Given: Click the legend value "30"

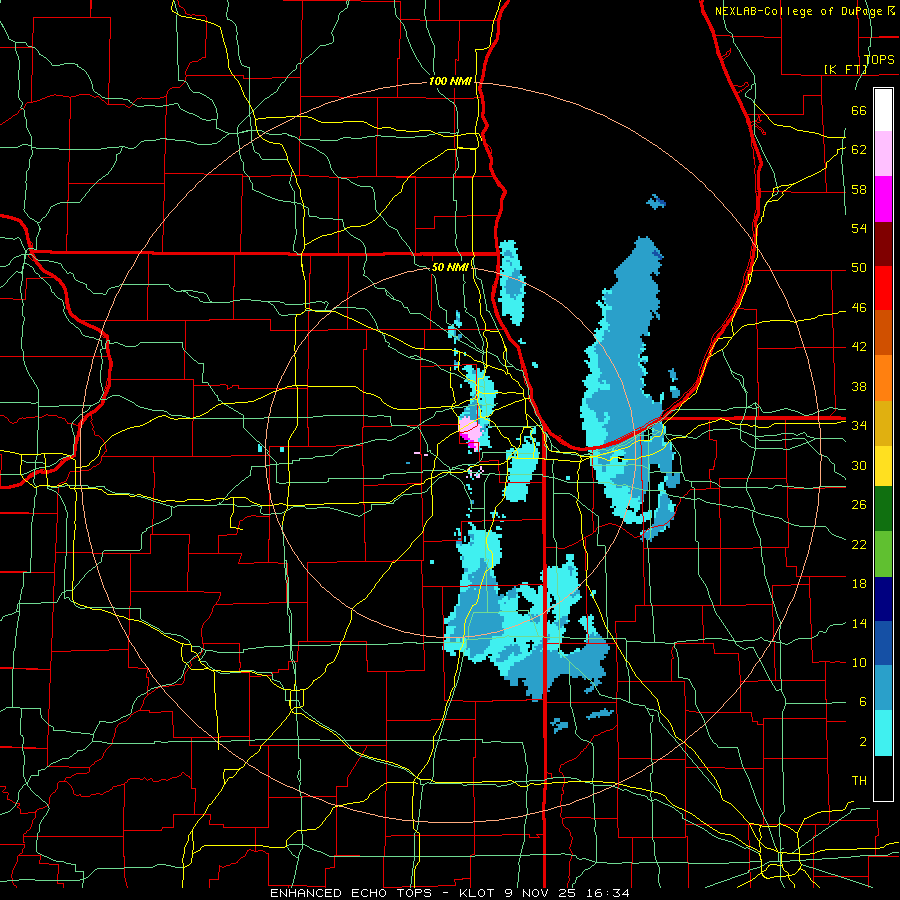Looking at the screenshot, I should pyautogui.click(x=859, y=465).
